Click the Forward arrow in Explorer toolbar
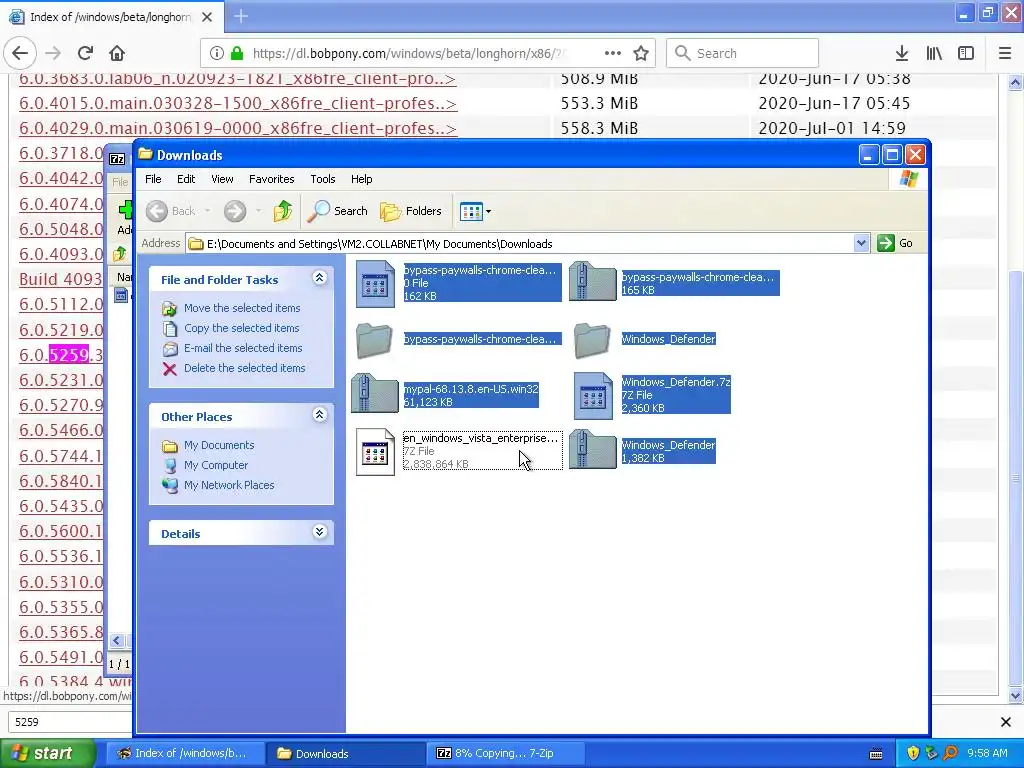Screen dimensions: 1024x768 tap(234, 211)
